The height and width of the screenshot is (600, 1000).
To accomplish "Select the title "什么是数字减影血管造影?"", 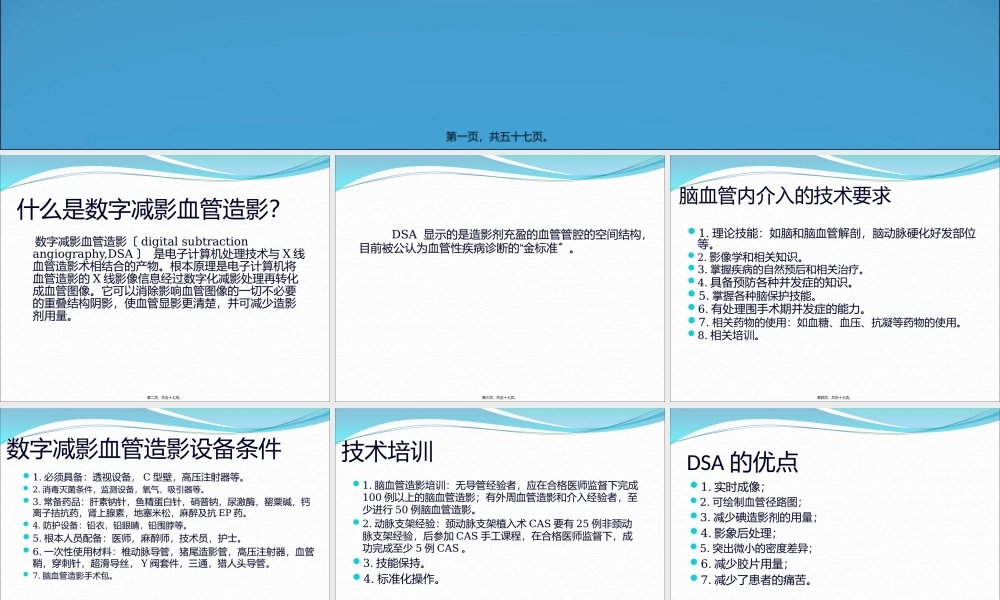I will 148,209.
